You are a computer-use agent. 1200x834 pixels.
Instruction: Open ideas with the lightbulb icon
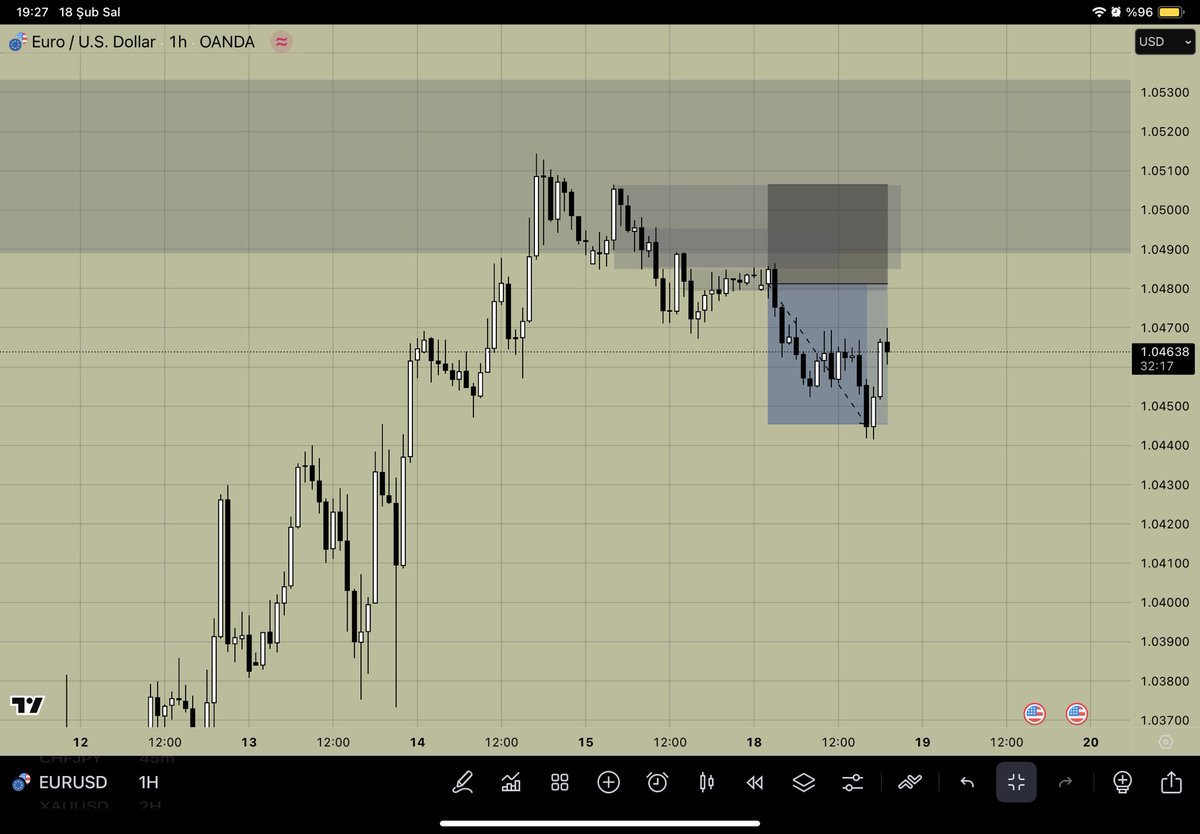tap(1122, 782)
